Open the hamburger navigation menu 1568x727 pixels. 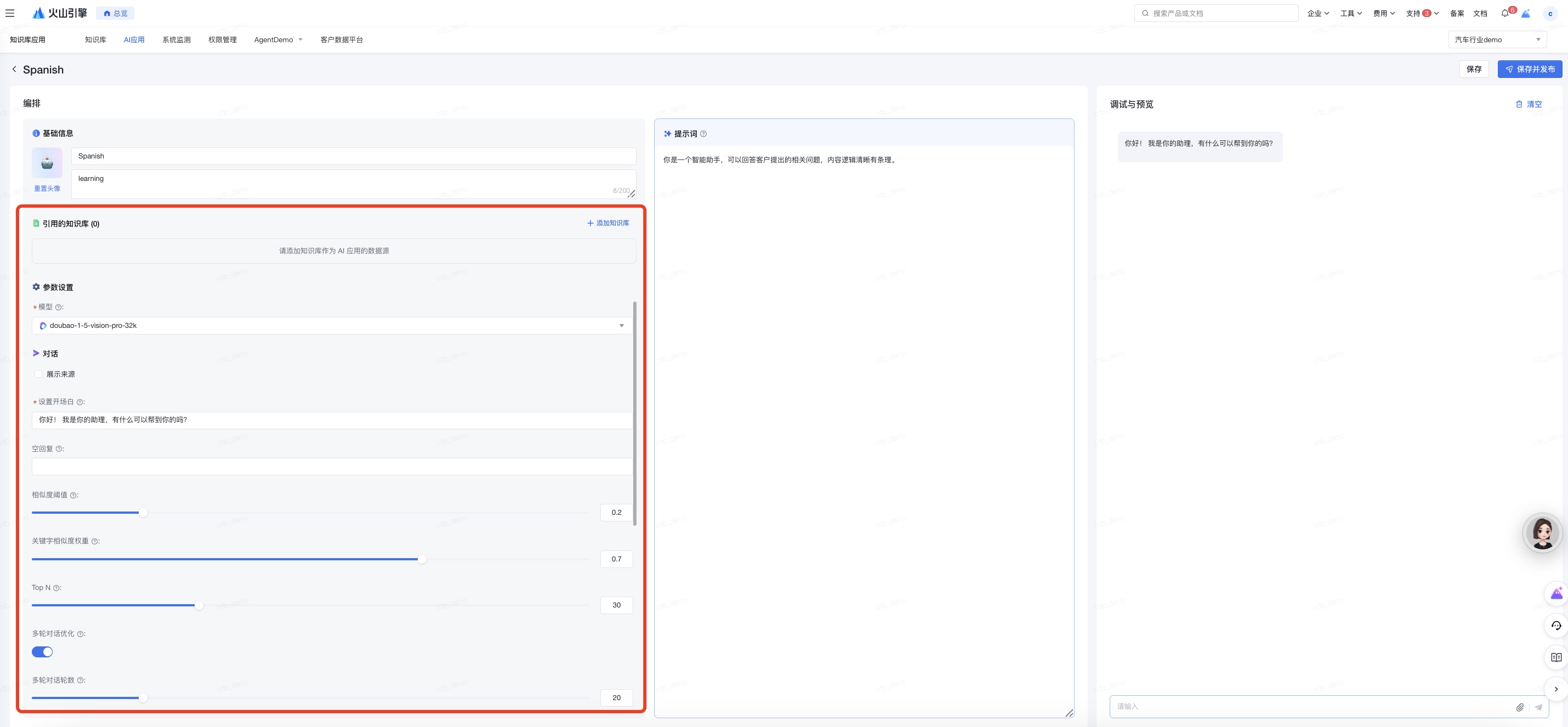coord(10,13)
